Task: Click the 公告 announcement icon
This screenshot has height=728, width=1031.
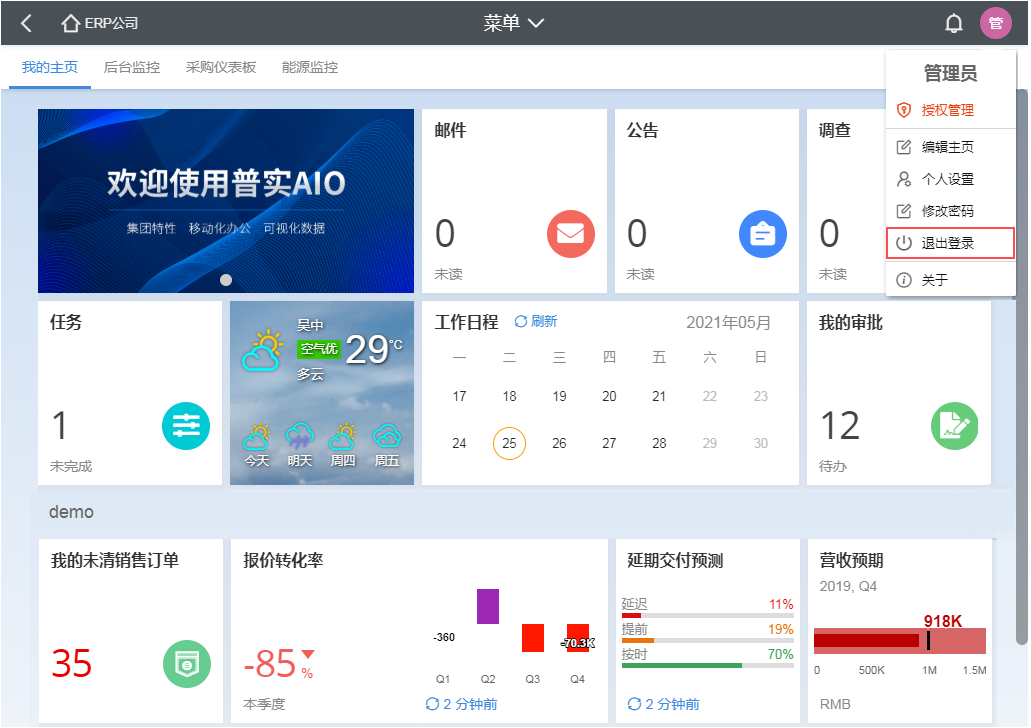Action: [762, 234]
